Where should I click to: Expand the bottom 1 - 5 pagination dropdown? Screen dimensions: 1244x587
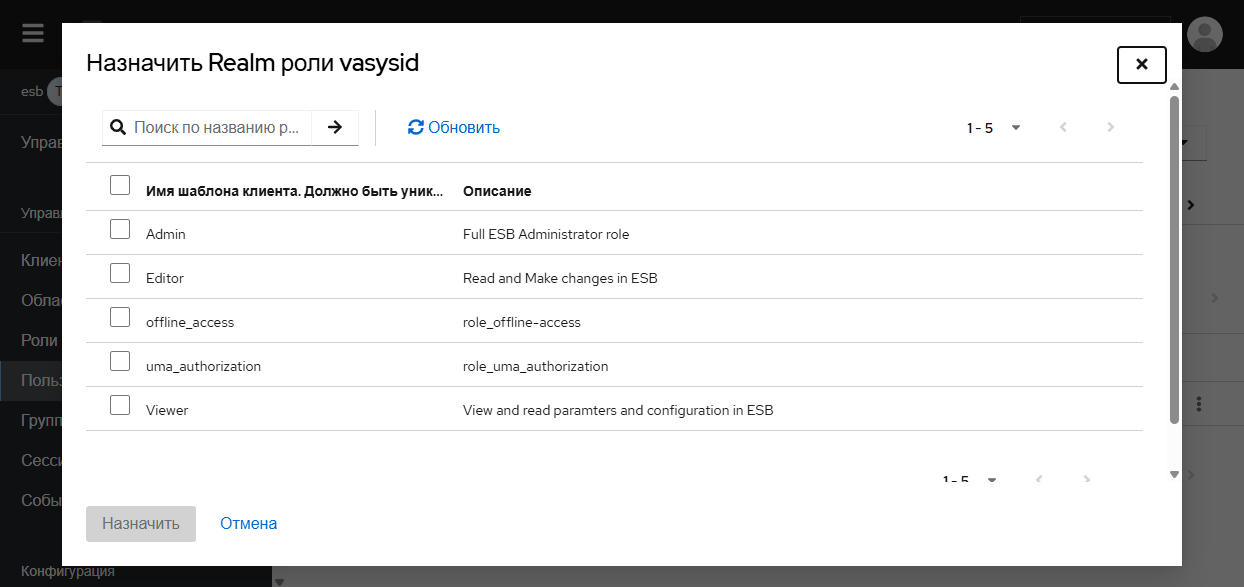[x=970, y=480]
